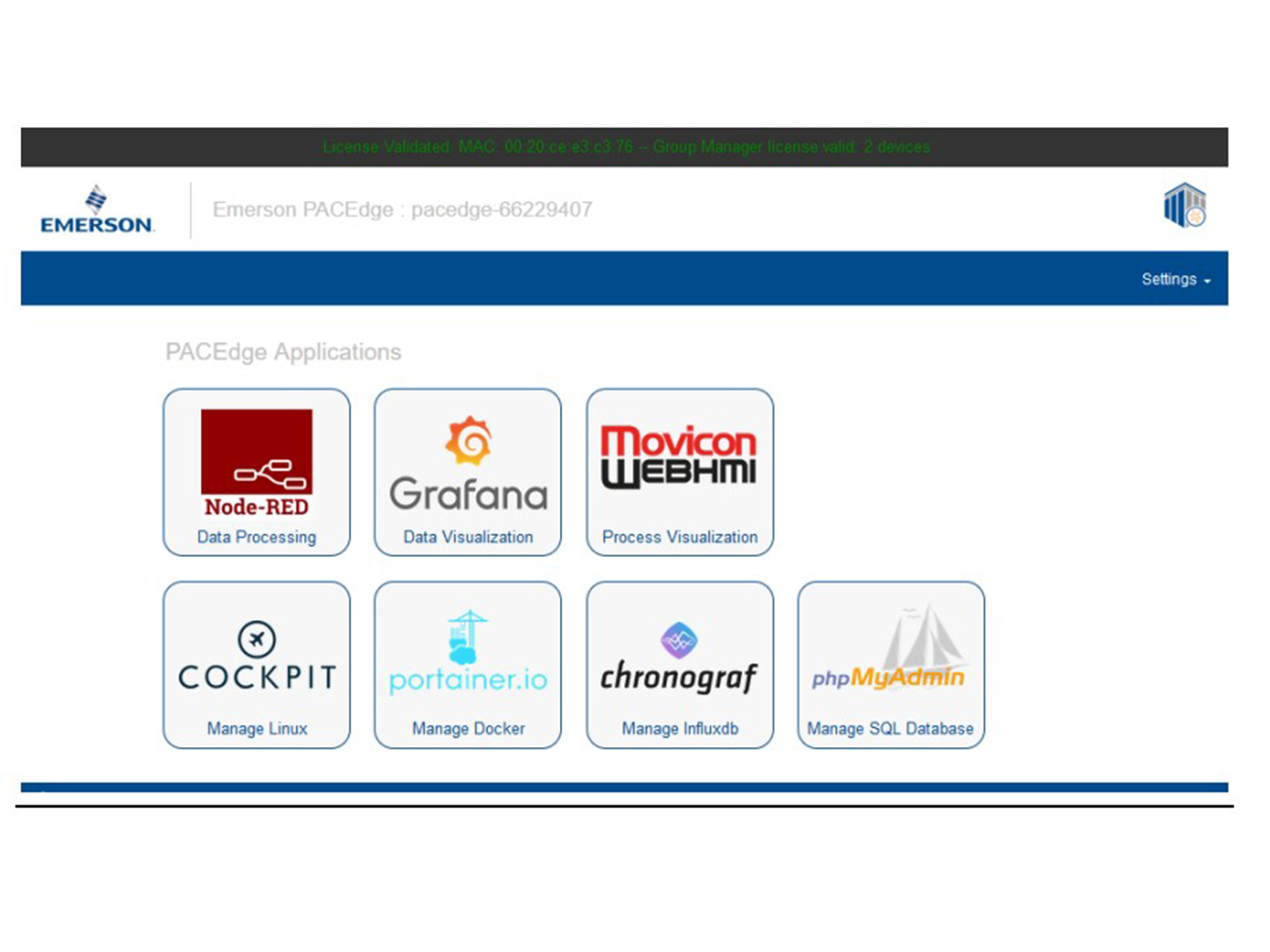
Task: Click the caret arrow beside Settings
Action: tap(1207, 281)
